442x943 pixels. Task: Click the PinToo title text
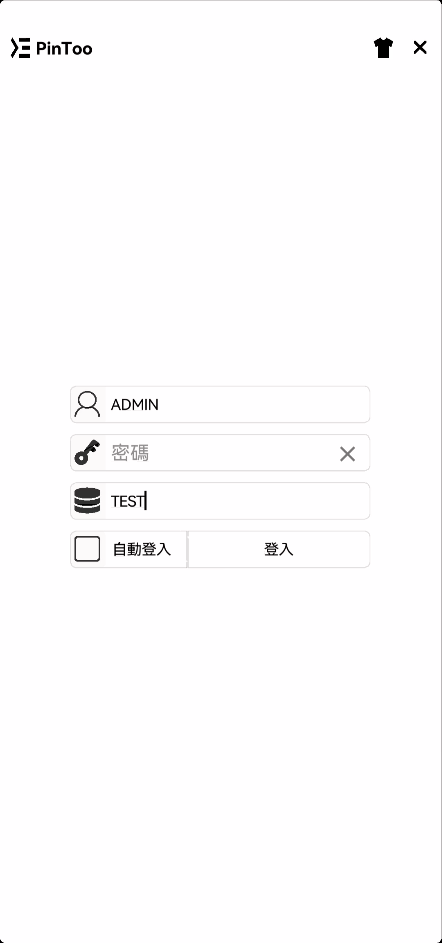[64, 48]
